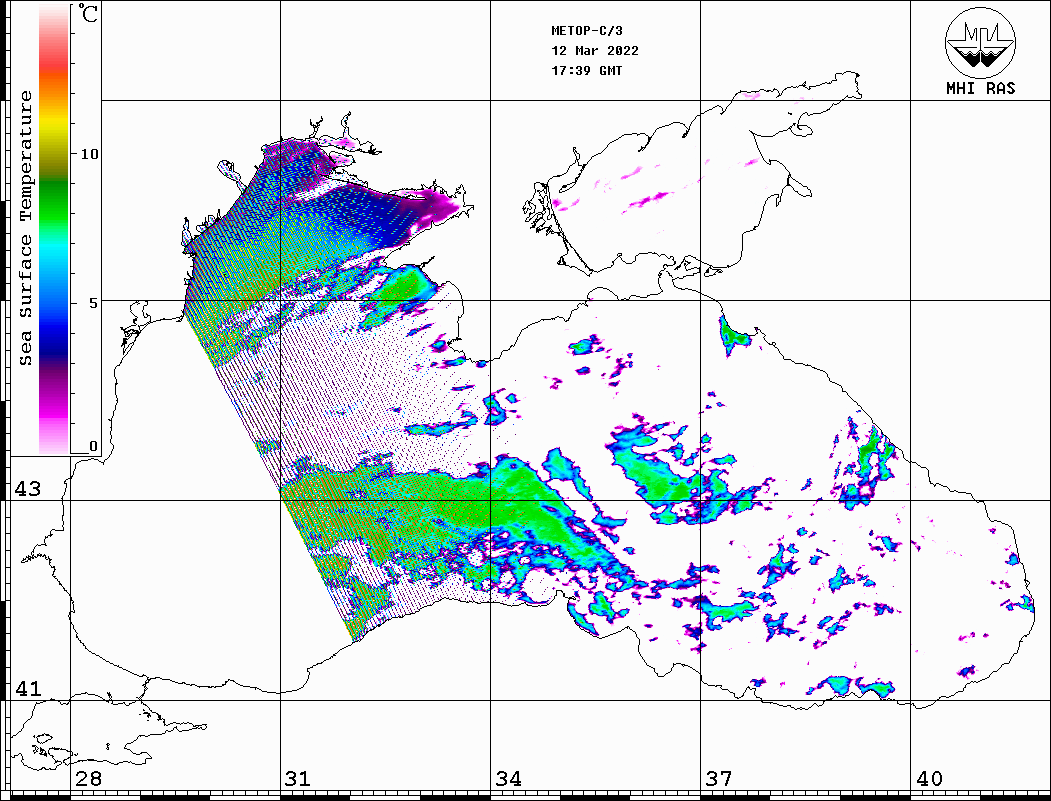Image resolution: width=1051 pixels, height=801 pixels.
Task: Click longitude label "31"
Action: coord(298,779)
